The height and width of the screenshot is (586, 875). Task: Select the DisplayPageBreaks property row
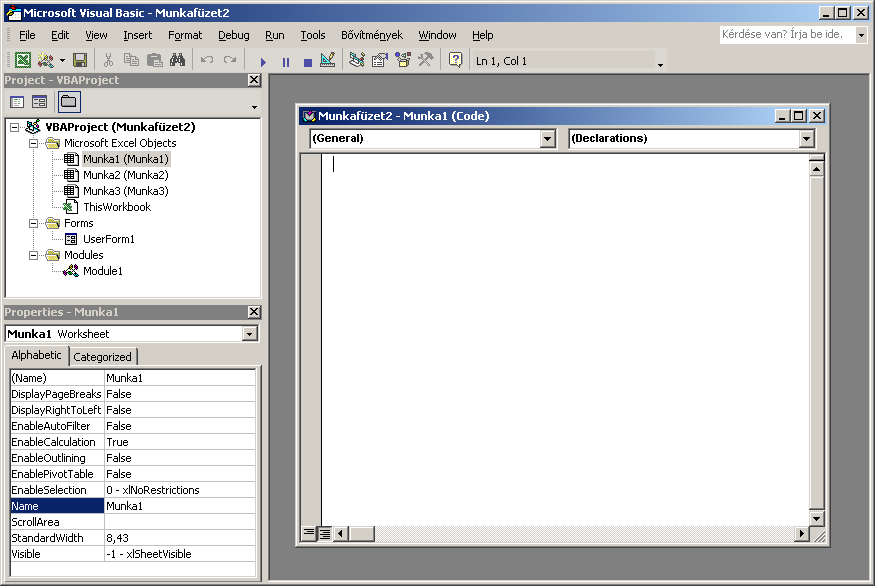[x=133, y=394]
